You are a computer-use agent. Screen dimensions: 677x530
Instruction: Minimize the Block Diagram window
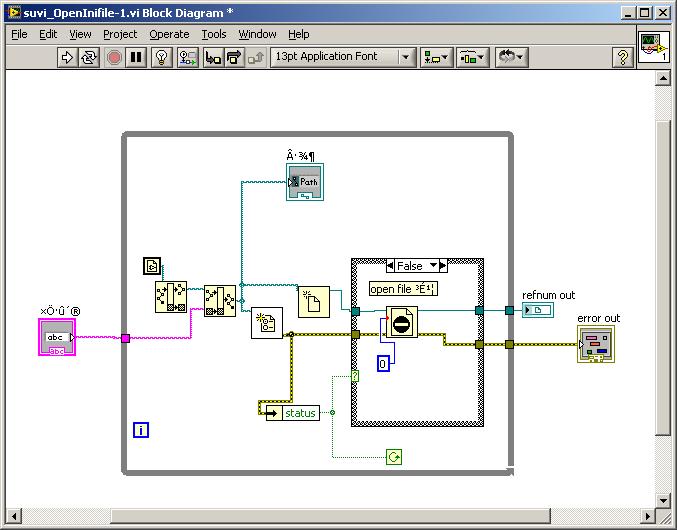(x=628, y=13)
